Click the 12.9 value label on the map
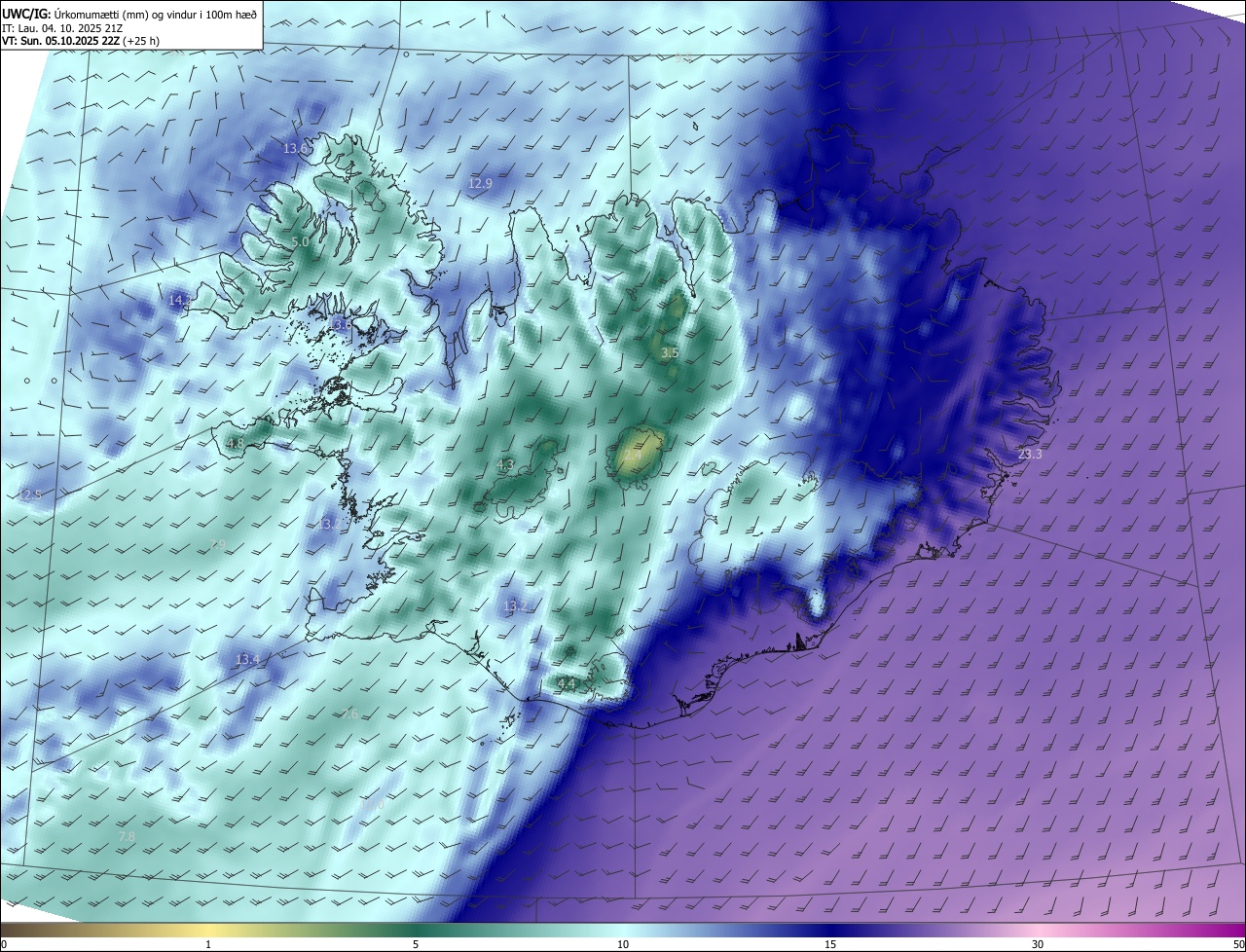This screenshot has height=952, width=1246. pyautogui.click(x=480, y=183)
